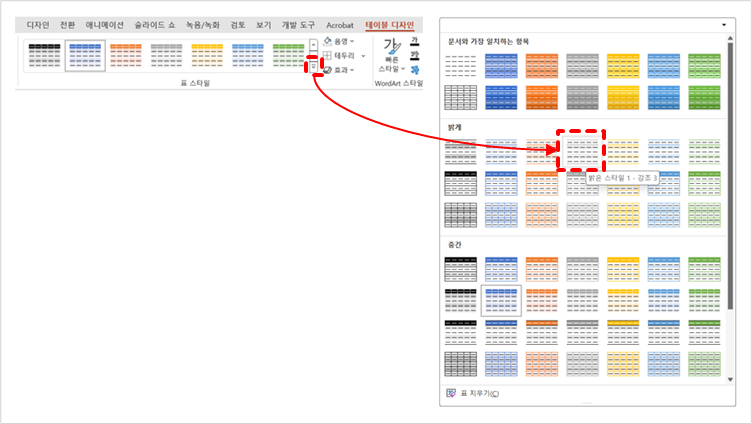Choose the orange bordered style in 밝게 second row
Image resolution: width=752 pixels, height=424 pixels.
(x=542, y=183)
